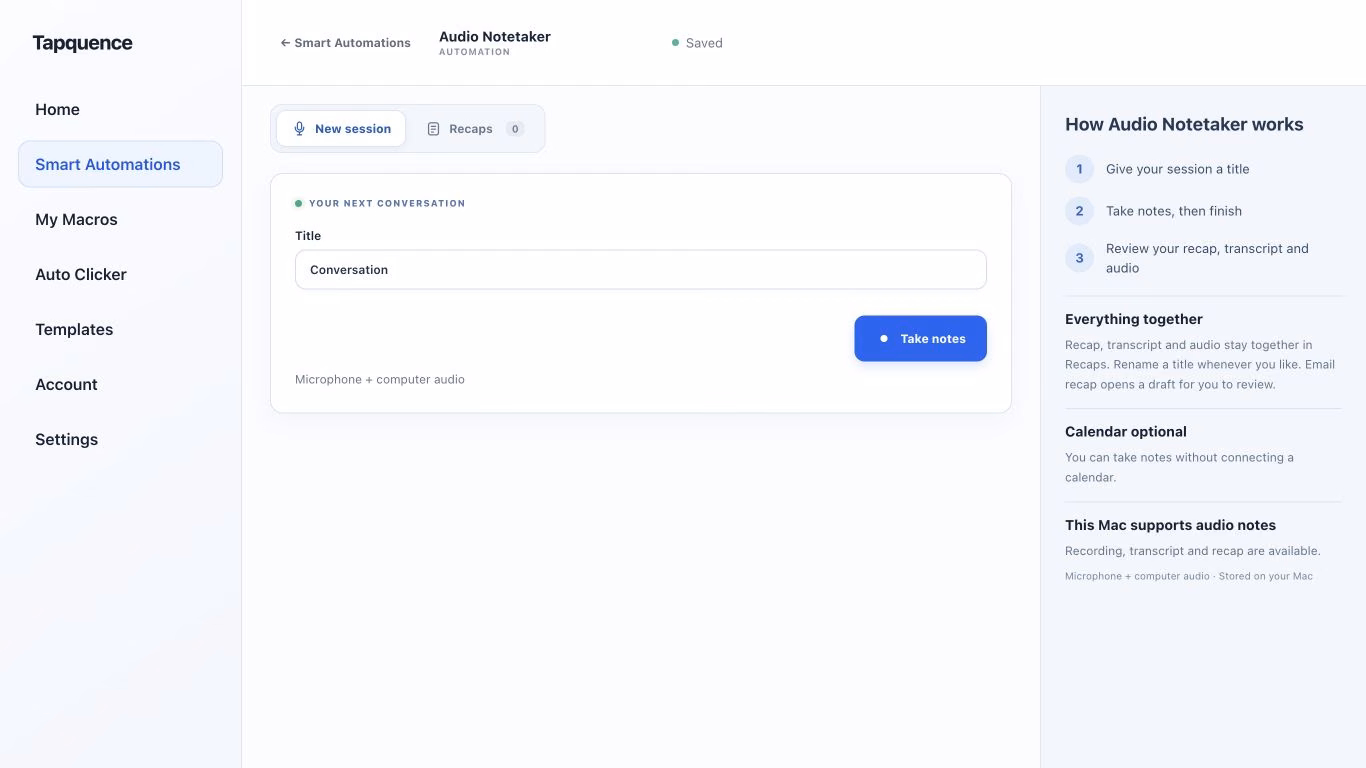Click the 'How Audio Notetaker works' heading
The image size is (1366, 768).
point(1184,125)
